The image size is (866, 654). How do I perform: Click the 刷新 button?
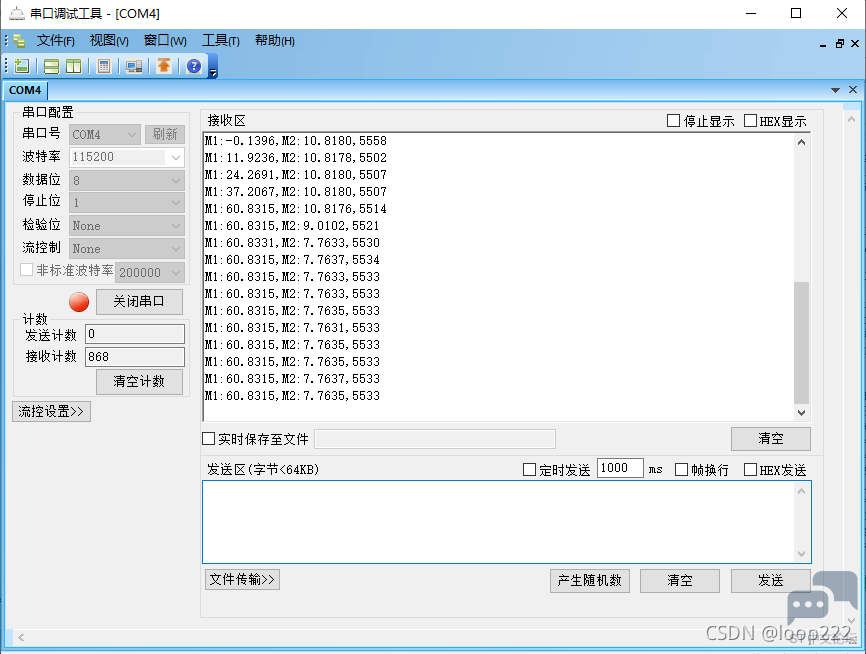(x=165, y=134)
